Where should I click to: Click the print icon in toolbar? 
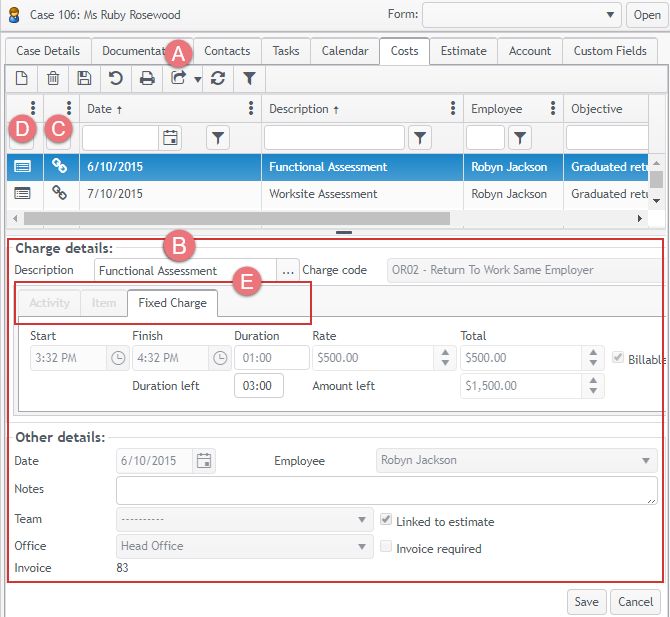click(147, 78)
